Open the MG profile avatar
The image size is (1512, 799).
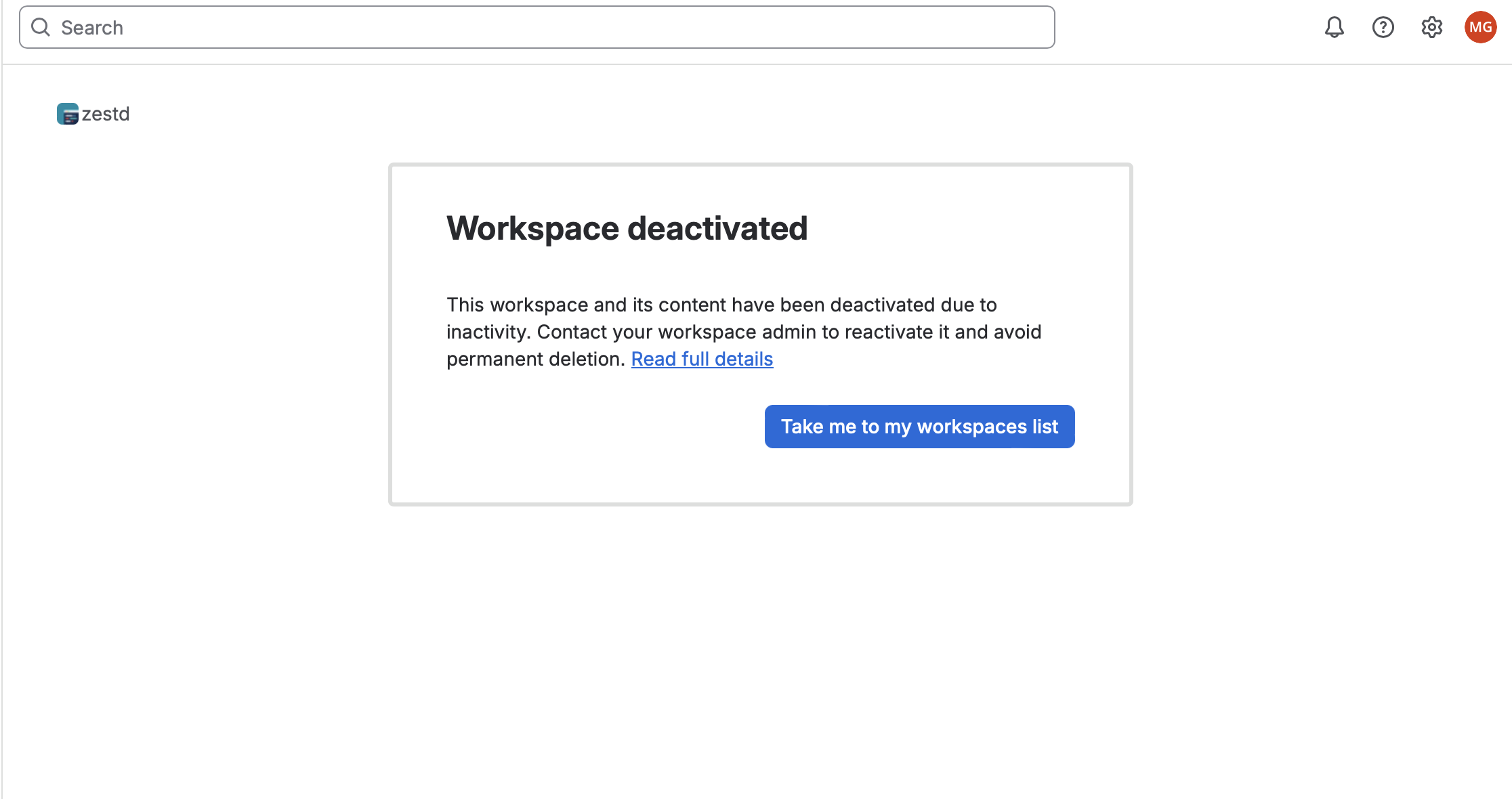pyautogui.click(x=1480, y=27)
